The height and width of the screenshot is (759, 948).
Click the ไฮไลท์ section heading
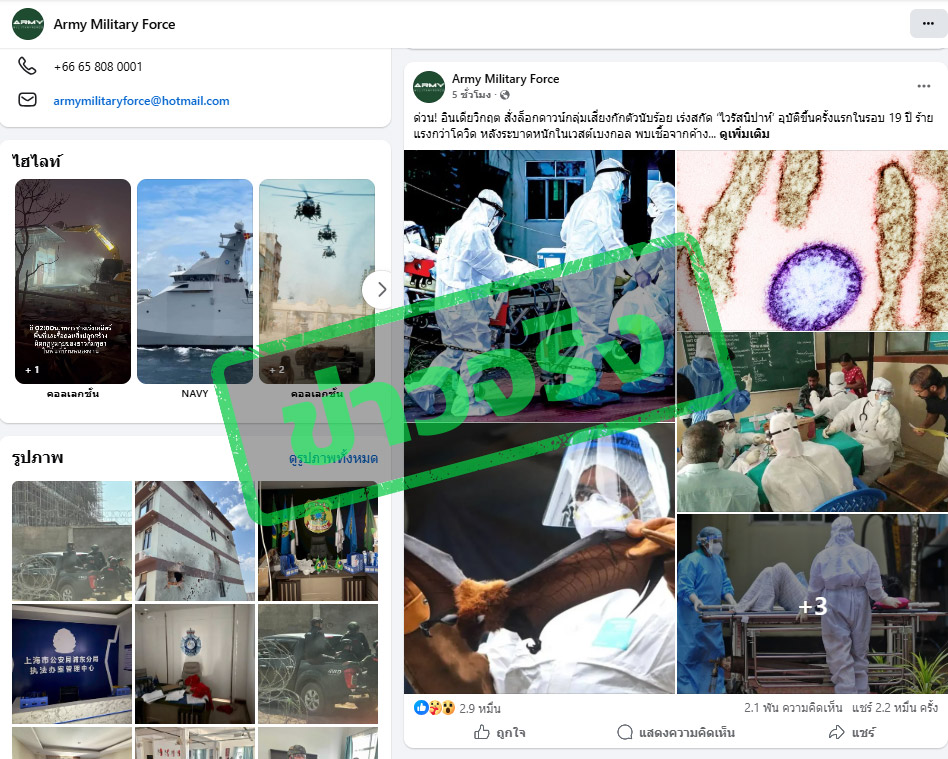click(36, 161)
